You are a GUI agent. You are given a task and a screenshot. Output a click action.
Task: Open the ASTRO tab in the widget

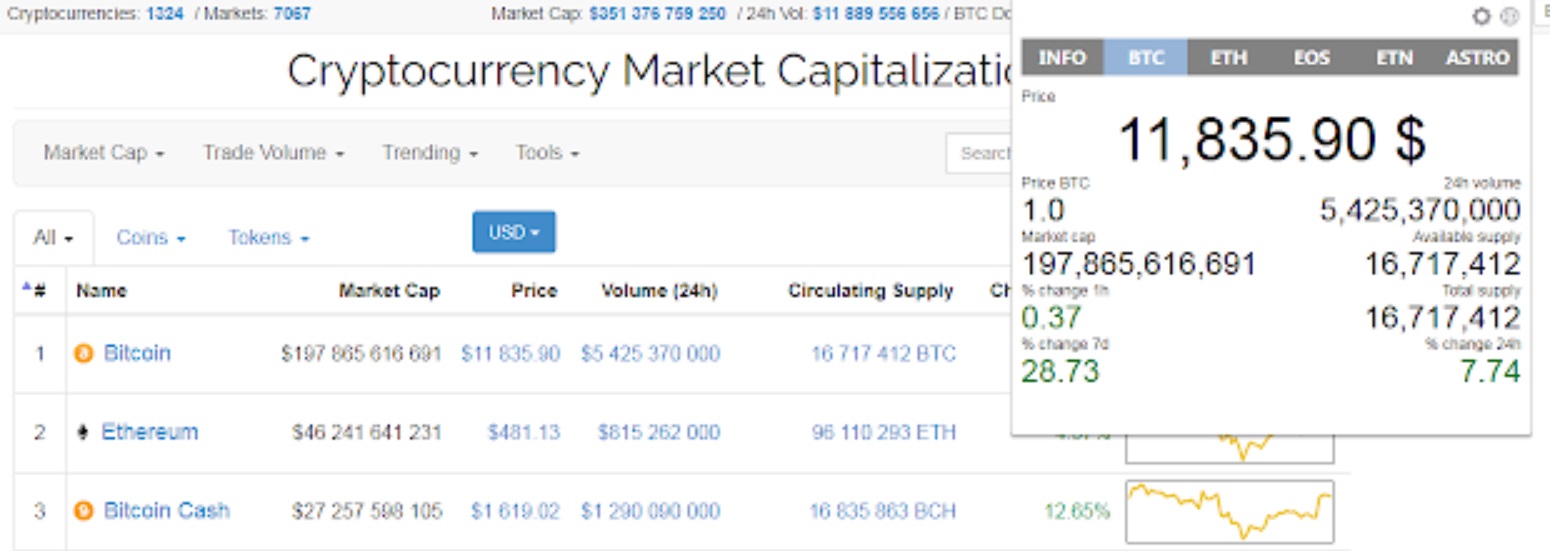[1477, 57]
